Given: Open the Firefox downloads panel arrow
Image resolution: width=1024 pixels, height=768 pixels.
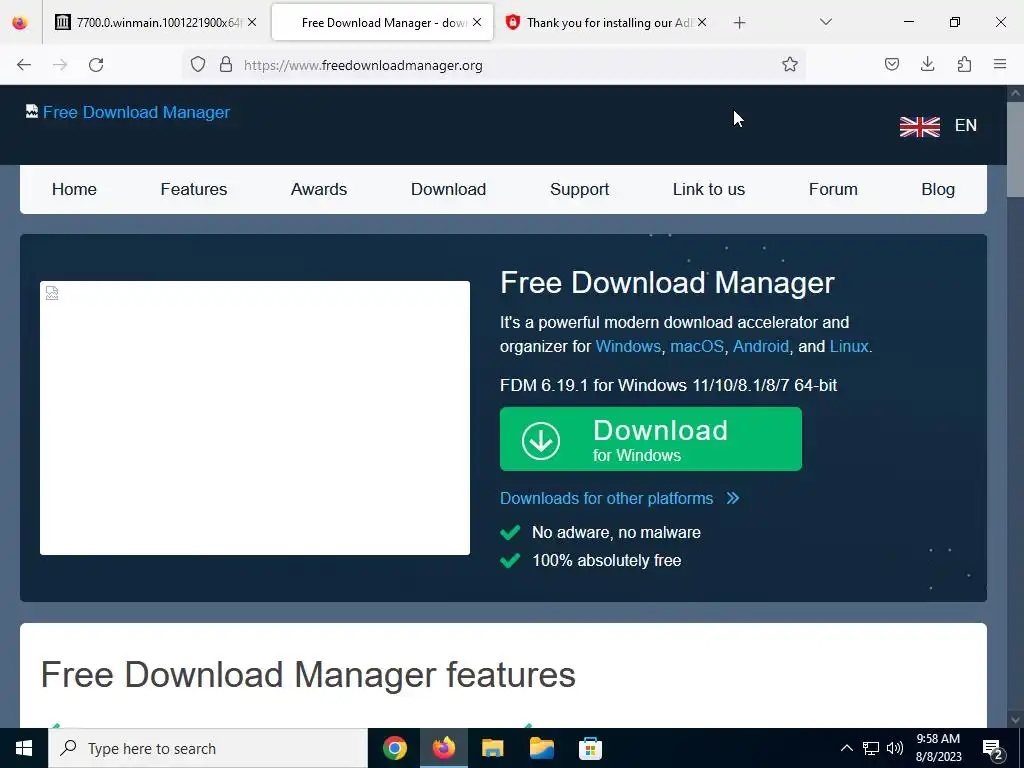Looking at the screenshot, I should pos(927,65).
